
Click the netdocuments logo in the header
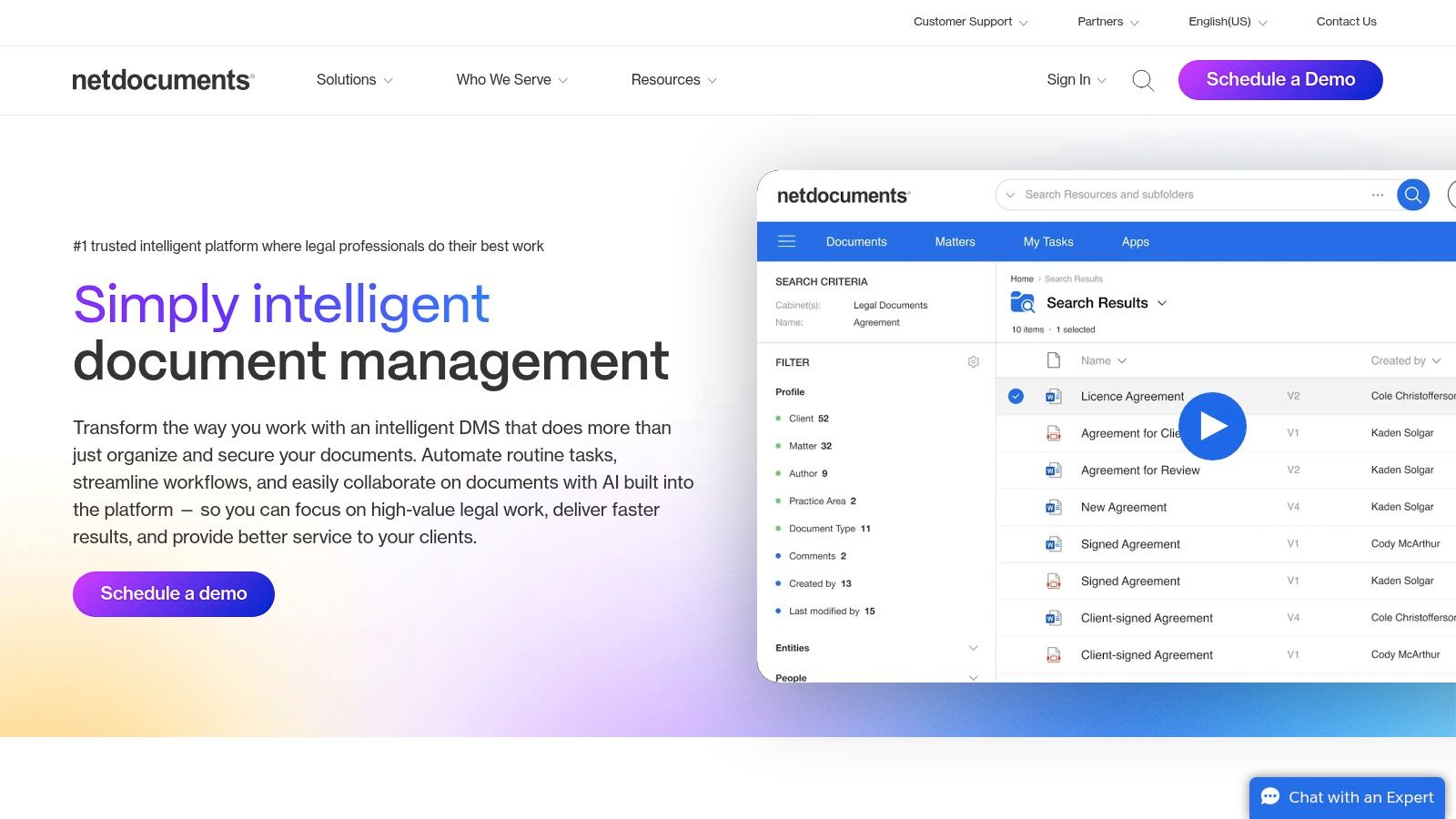(x=163, y=80)
